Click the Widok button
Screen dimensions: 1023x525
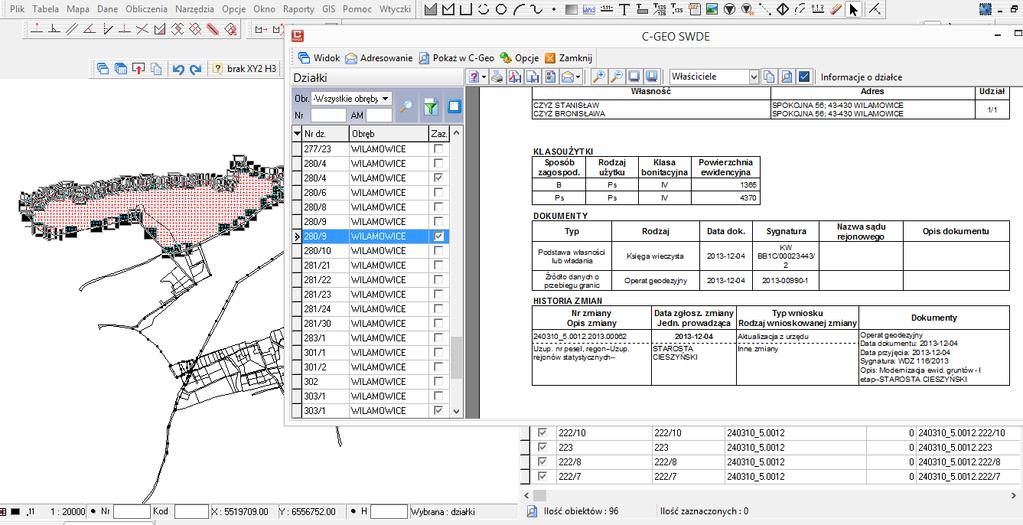pyautogui.click(x=319, y=57)
